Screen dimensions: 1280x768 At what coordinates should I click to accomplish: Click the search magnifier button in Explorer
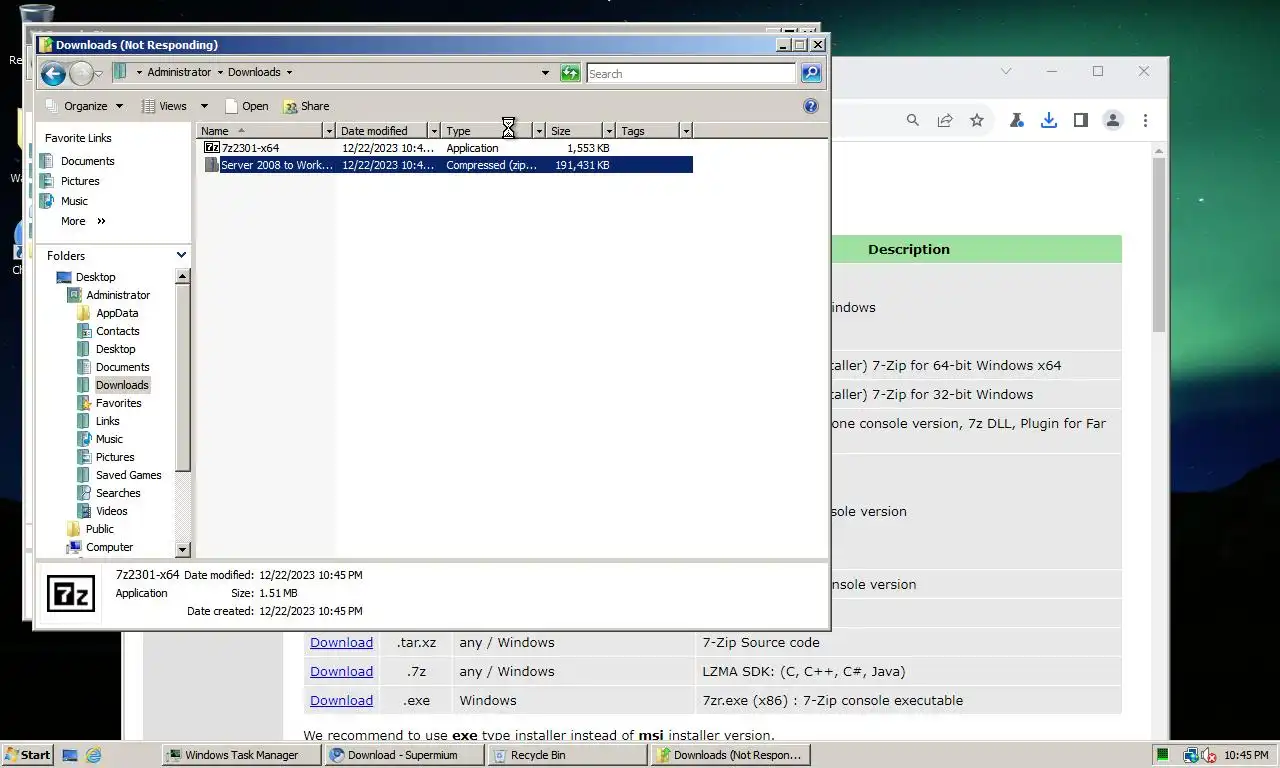[x=811, y=73]
